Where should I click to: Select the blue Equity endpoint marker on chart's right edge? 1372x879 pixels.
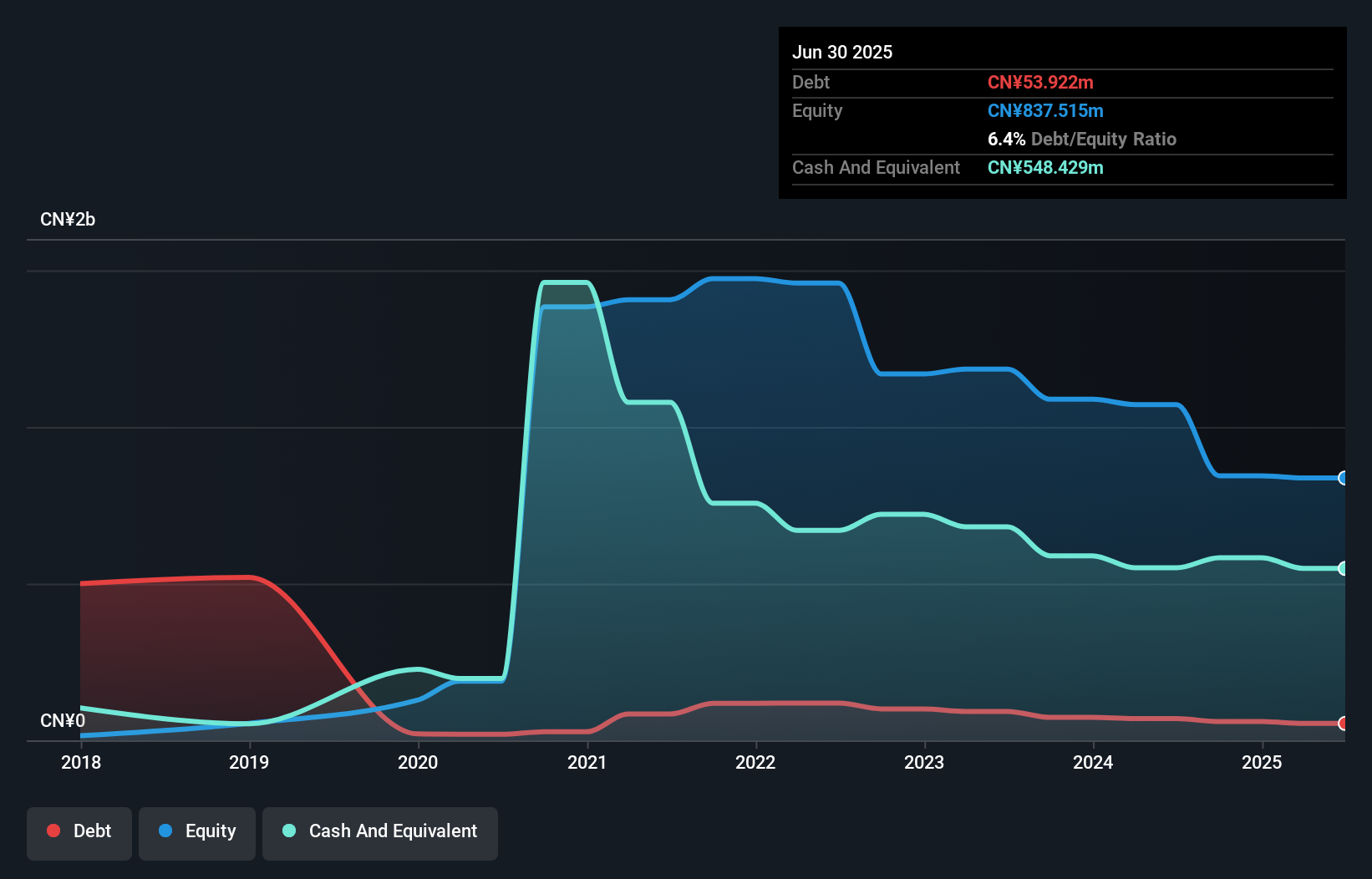tap(1343, 478)
